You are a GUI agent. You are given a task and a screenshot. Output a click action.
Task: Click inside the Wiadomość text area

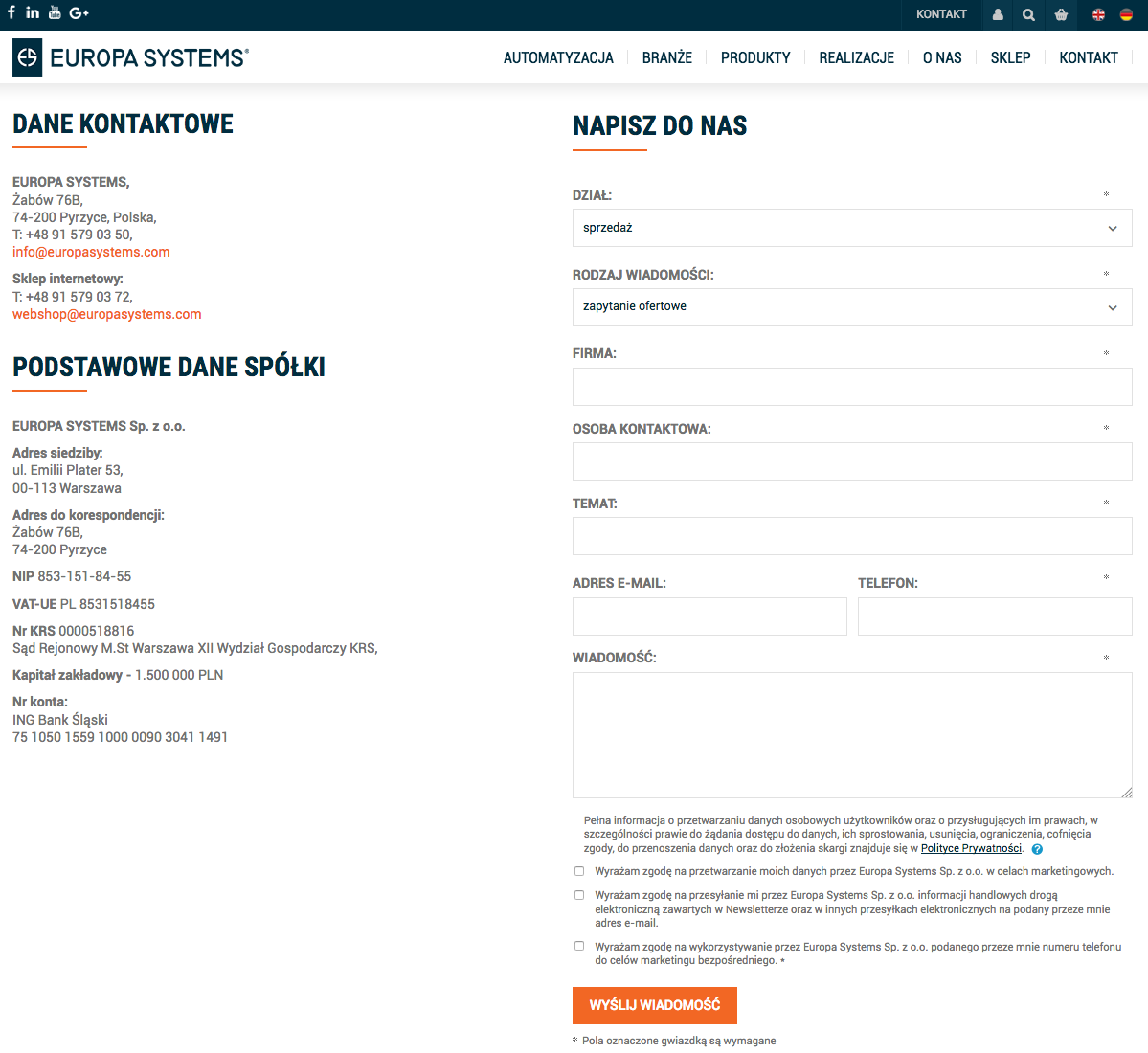[852, 734]
